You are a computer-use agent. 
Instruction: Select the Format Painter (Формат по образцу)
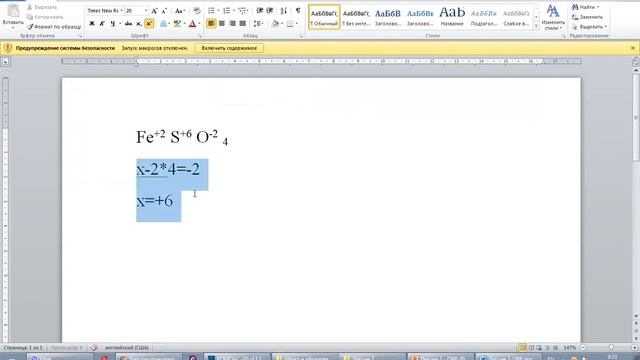54,27
